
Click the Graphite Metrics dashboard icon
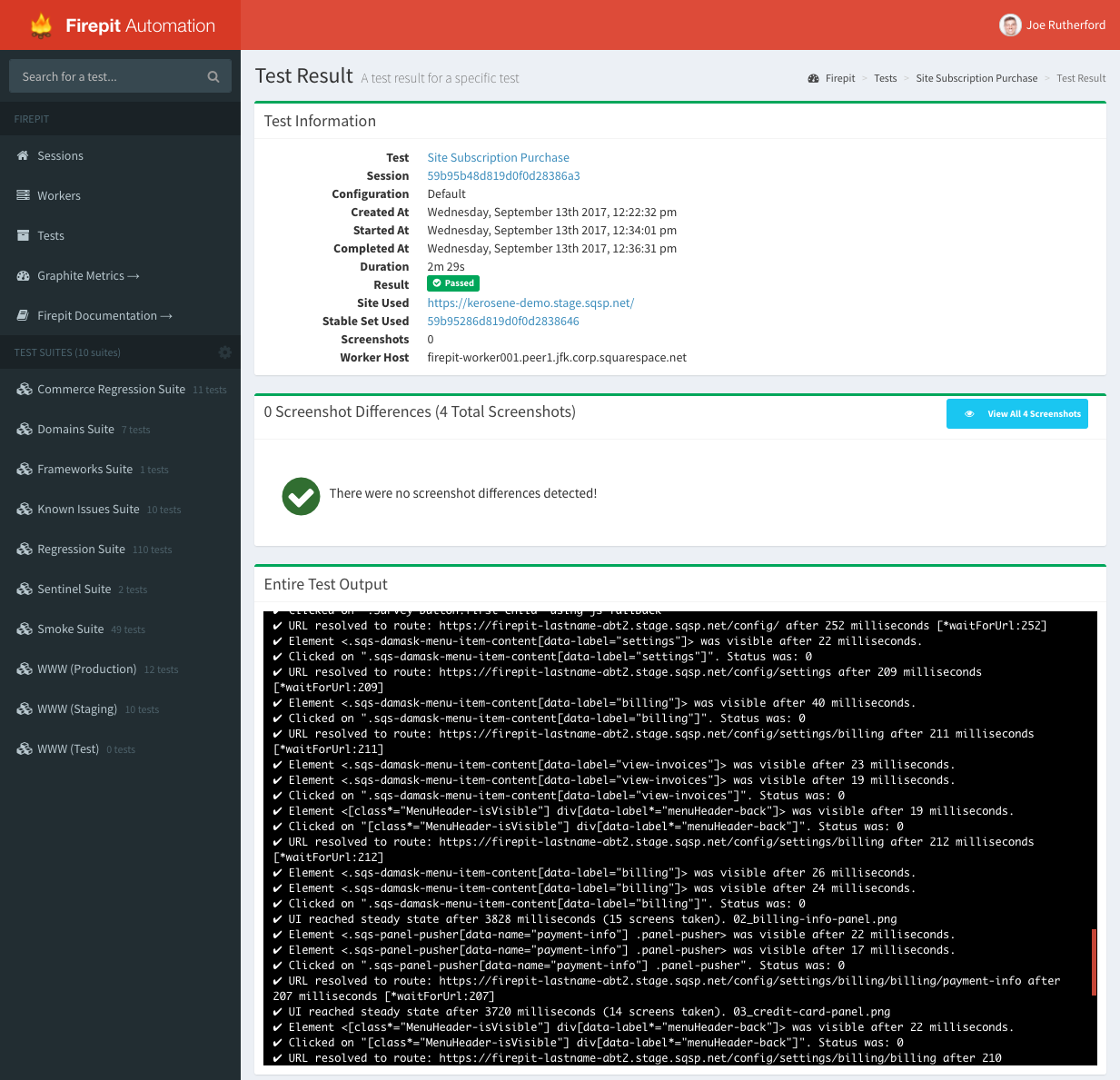point(23,276)
